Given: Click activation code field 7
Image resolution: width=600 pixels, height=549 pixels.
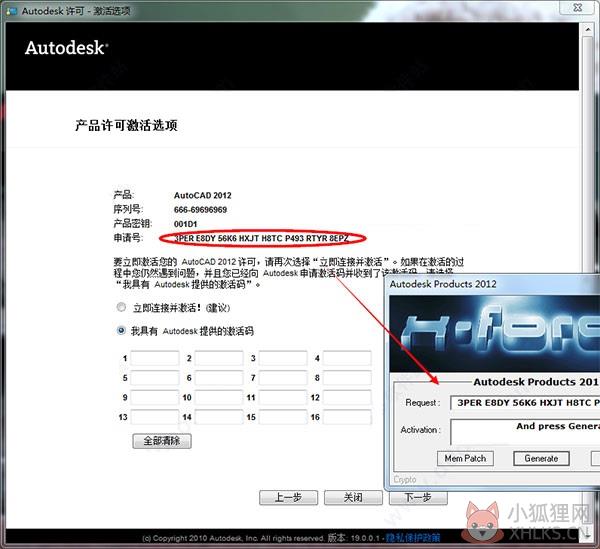Looking at the screenshot, I should 283,378.
